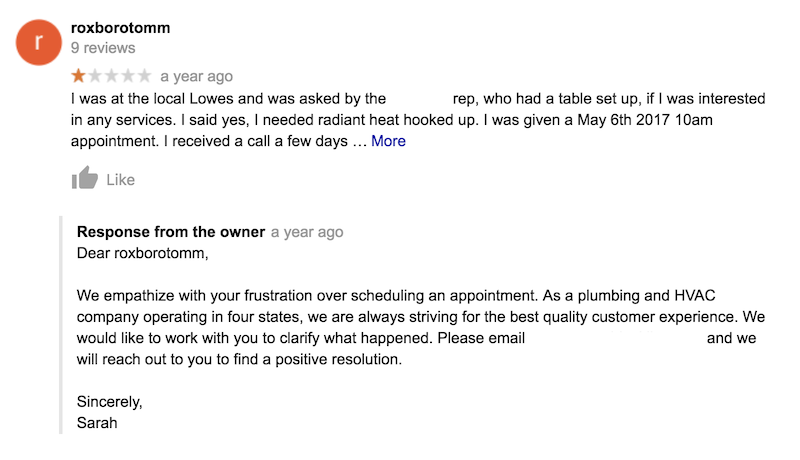Click the 'We empathize with your frustration' paragraph
This screenshot has height=460, width=800.
421,327
